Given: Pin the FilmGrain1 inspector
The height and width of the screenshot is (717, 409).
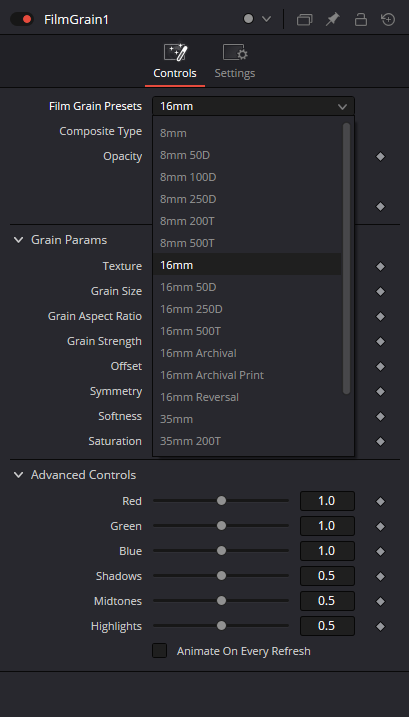Looking at the screenshot, I should (x=333, y=19).
